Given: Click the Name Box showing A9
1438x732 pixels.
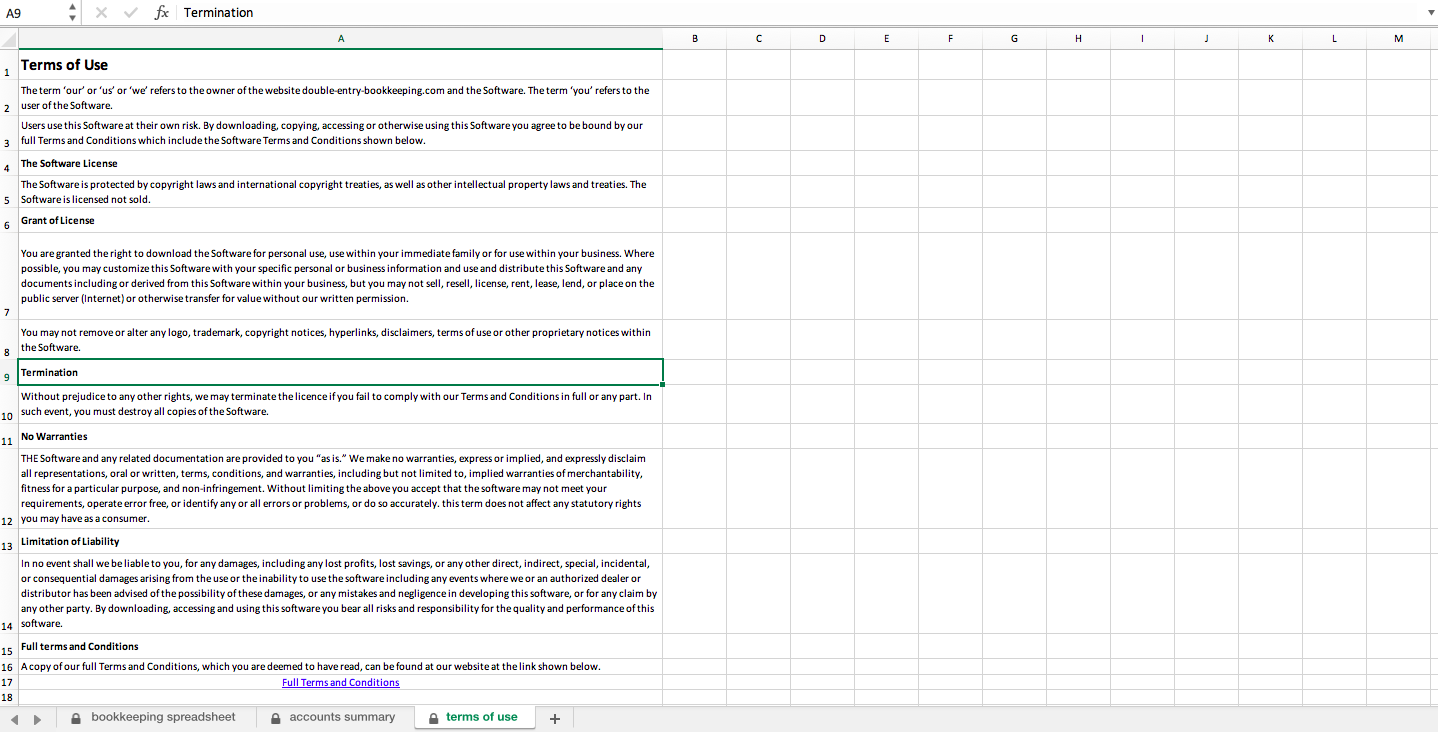Looking at the screenshot, I should 33,13.
